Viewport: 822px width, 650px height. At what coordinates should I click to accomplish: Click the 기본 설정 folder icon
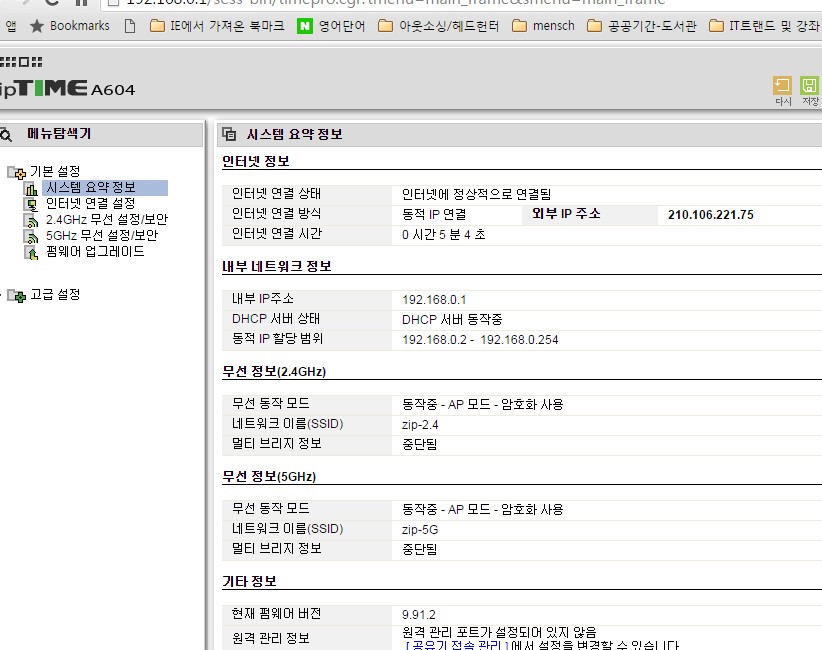tap(16, 172)
